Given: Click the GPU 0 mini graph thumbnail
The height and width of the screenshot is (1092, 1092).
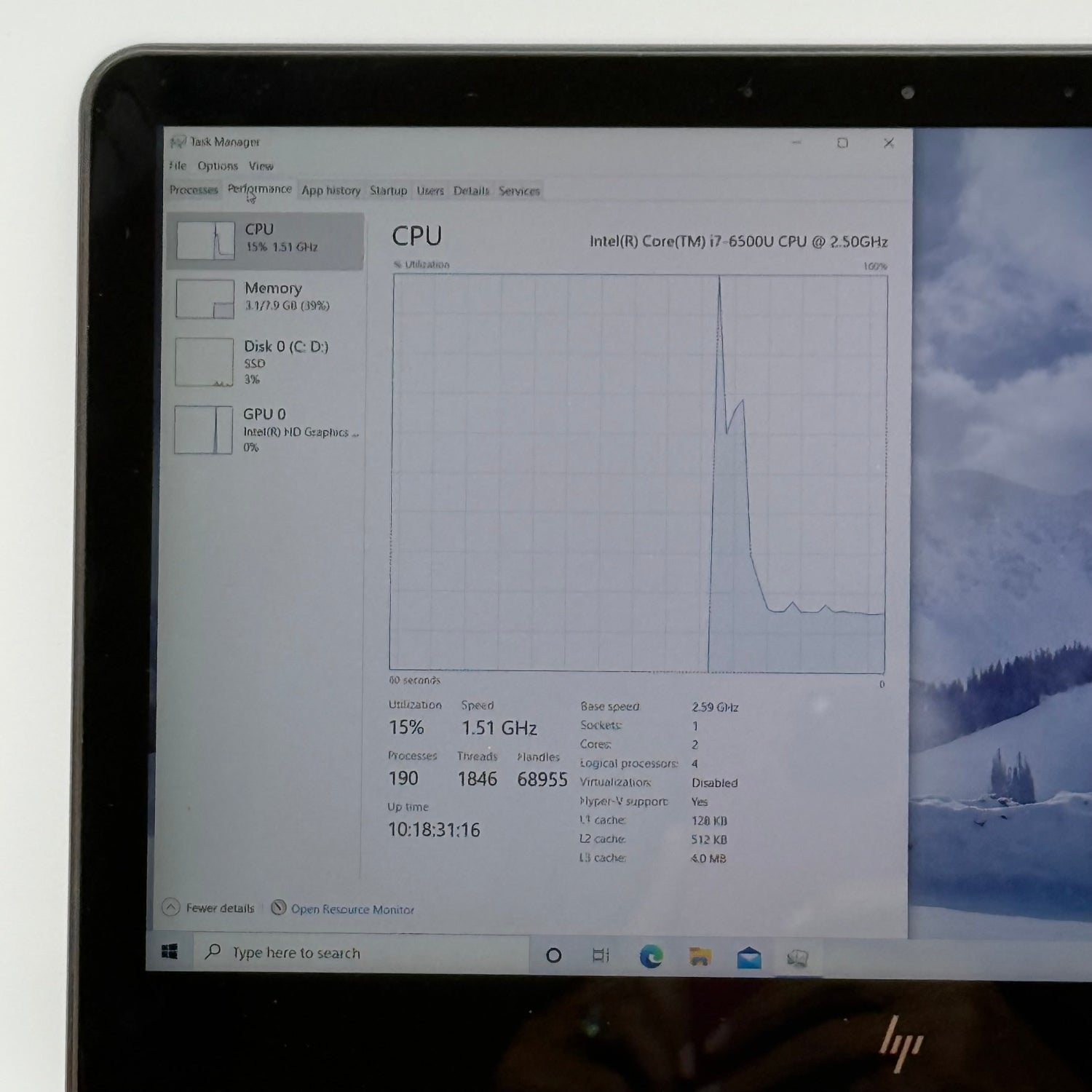Looking at the screenshot, I should point(203,430).
